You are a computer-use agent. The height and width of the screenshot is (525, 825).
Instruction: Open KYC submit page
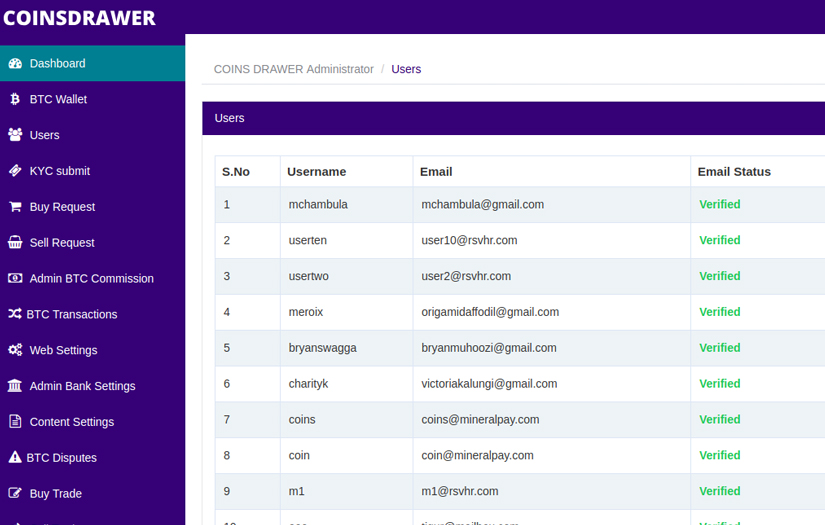[x=93, y=170]
